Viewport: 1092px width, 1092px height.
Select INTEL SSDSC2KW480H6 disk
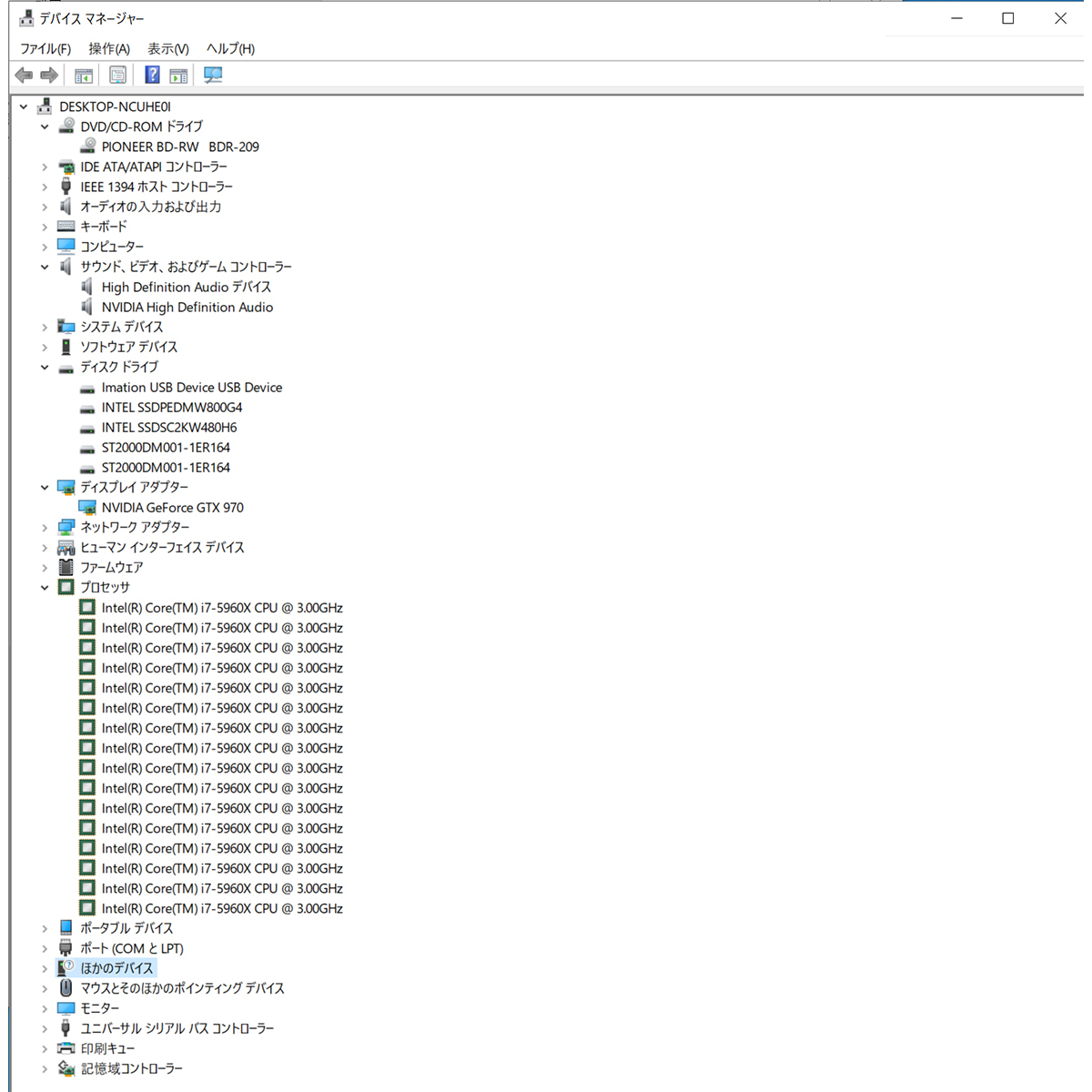[x=169, y=427]
